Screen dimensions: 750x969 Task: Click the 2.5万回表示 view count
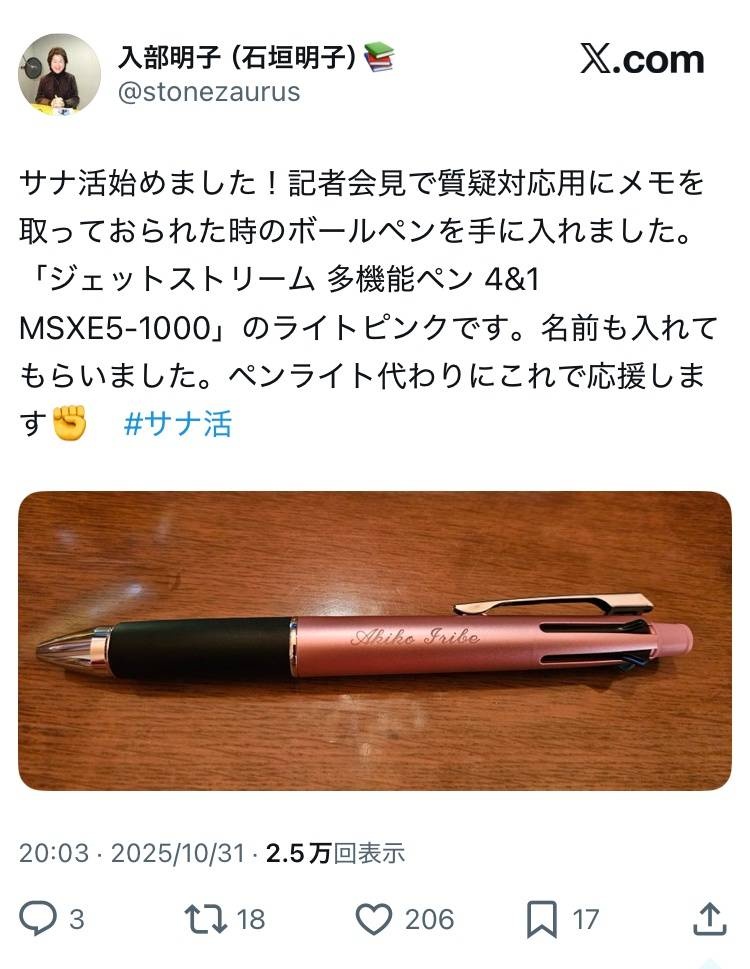[335, 853]
